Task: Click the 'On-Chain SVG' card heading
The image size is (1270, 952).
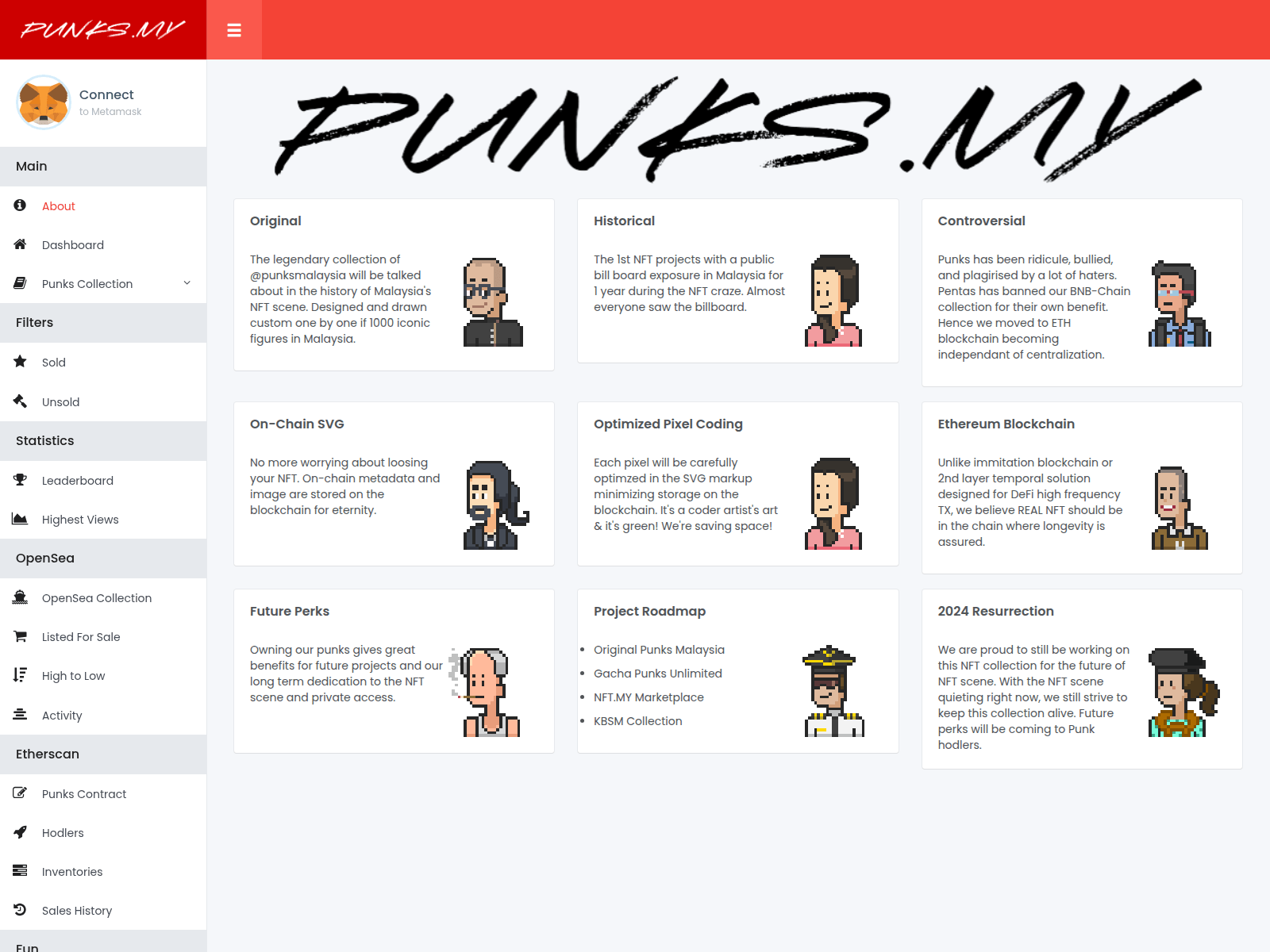Action: point(297,424)
